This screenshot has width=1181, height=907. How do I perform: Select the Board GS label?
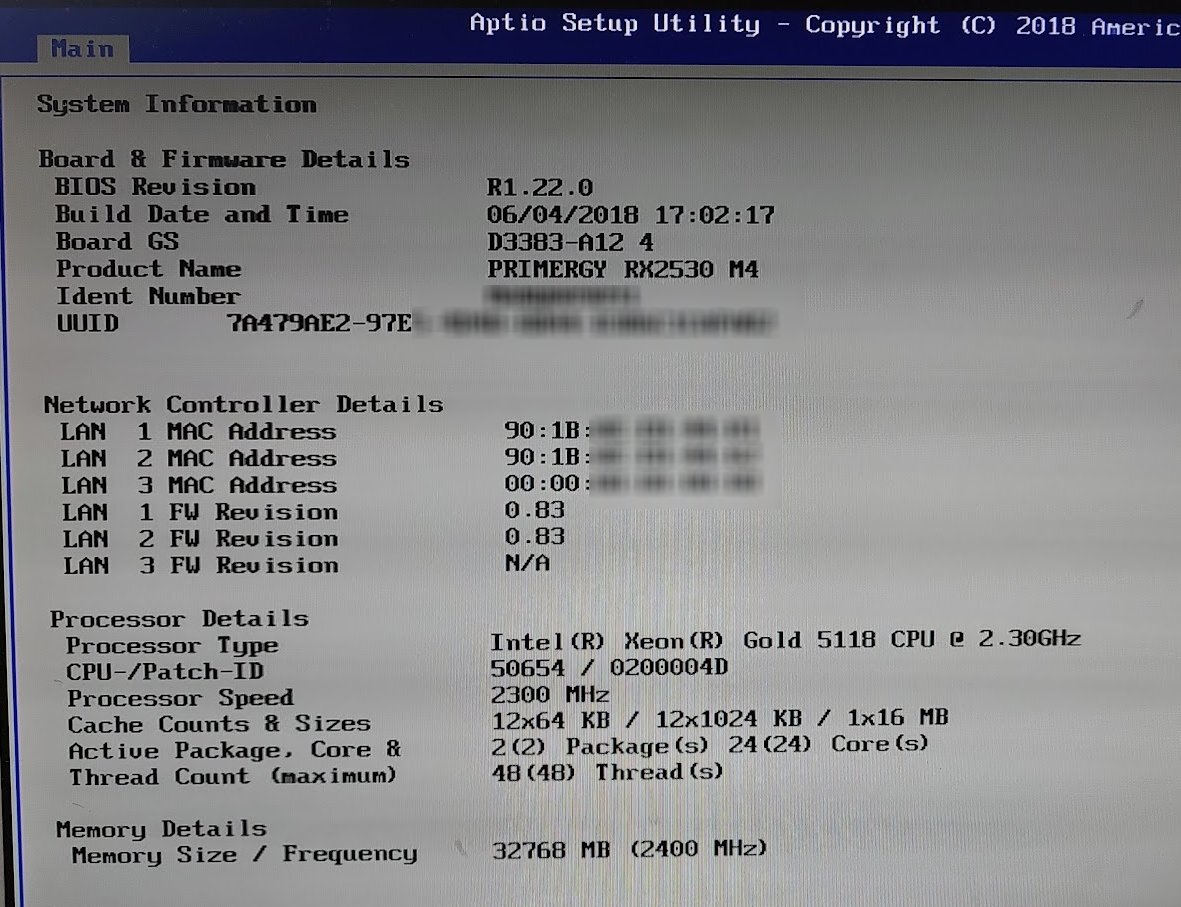117,242
